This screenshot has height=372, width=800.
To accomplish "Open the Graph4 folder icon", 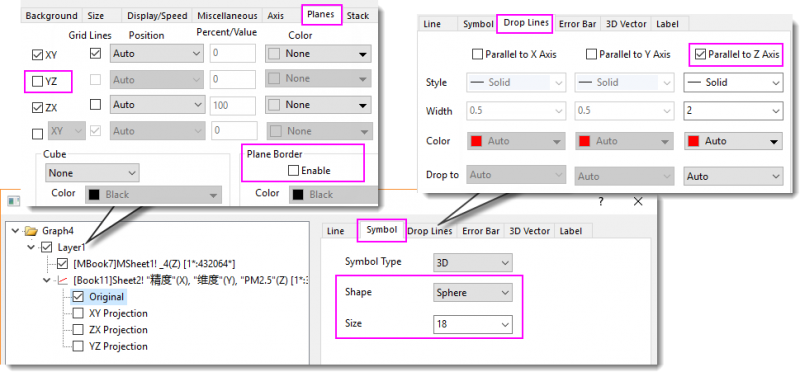I will [x=31, y=231].
